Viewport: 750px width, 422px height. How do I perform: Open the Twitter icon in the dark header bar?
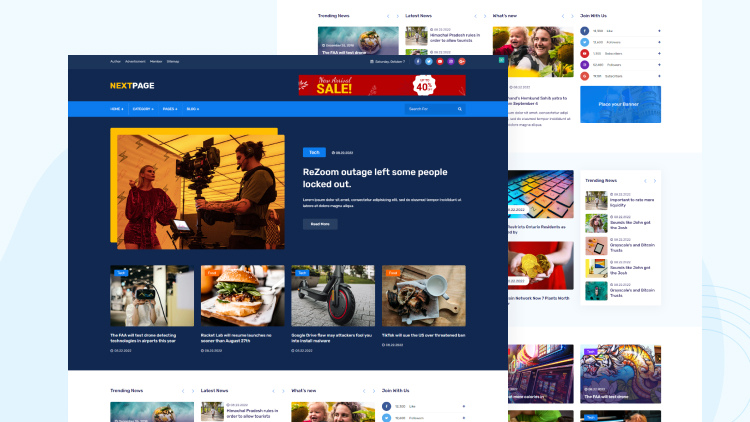(x=429, y=61)
